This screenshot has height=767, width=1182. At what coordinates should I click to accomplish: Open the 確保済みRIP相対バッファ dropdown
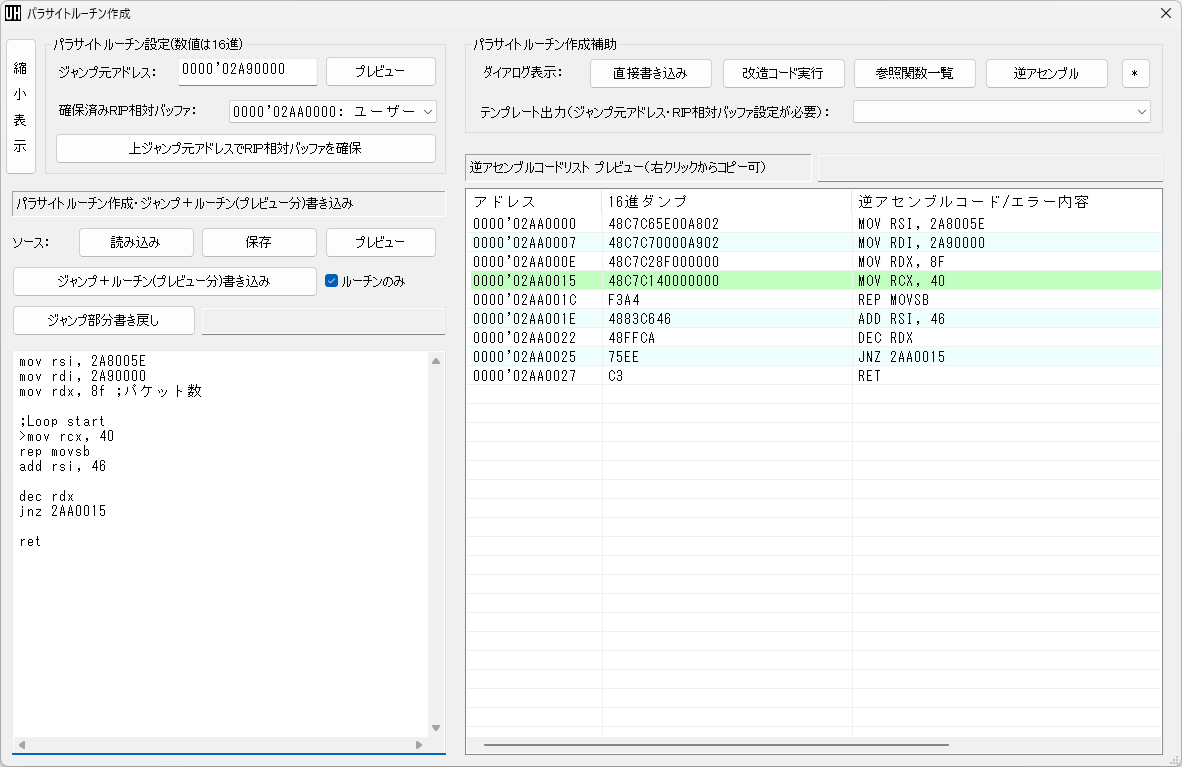pos(332,111)
